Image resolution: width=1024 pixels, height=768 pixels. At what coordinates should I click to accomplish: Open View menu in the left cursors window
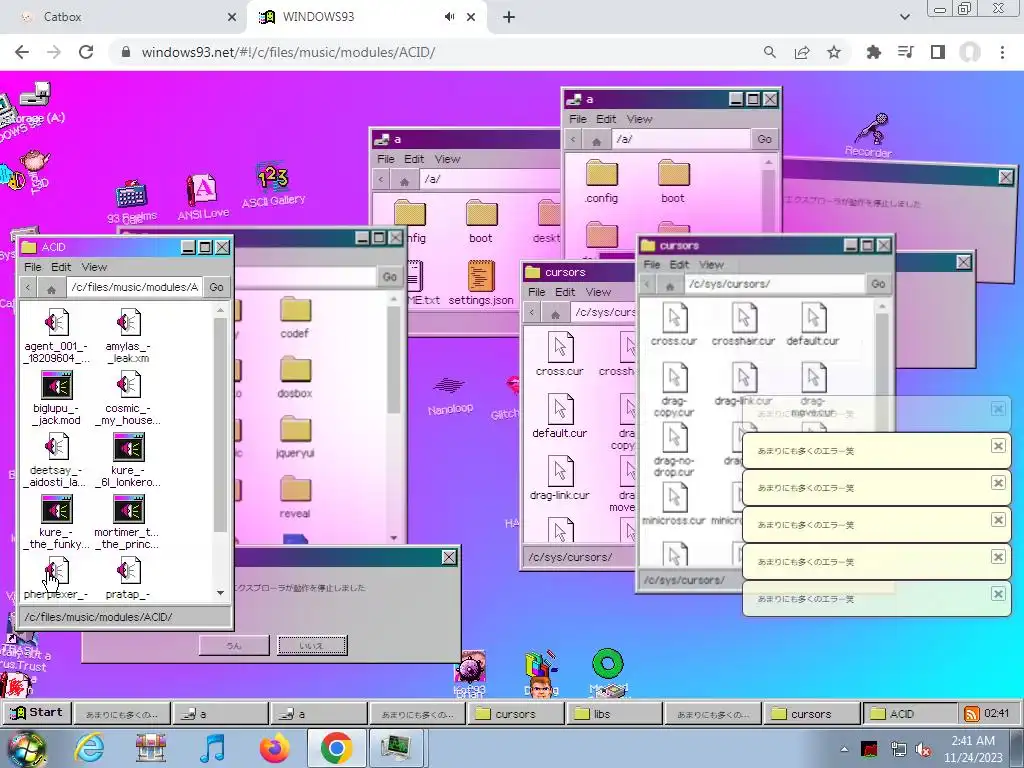pos(598,292)
